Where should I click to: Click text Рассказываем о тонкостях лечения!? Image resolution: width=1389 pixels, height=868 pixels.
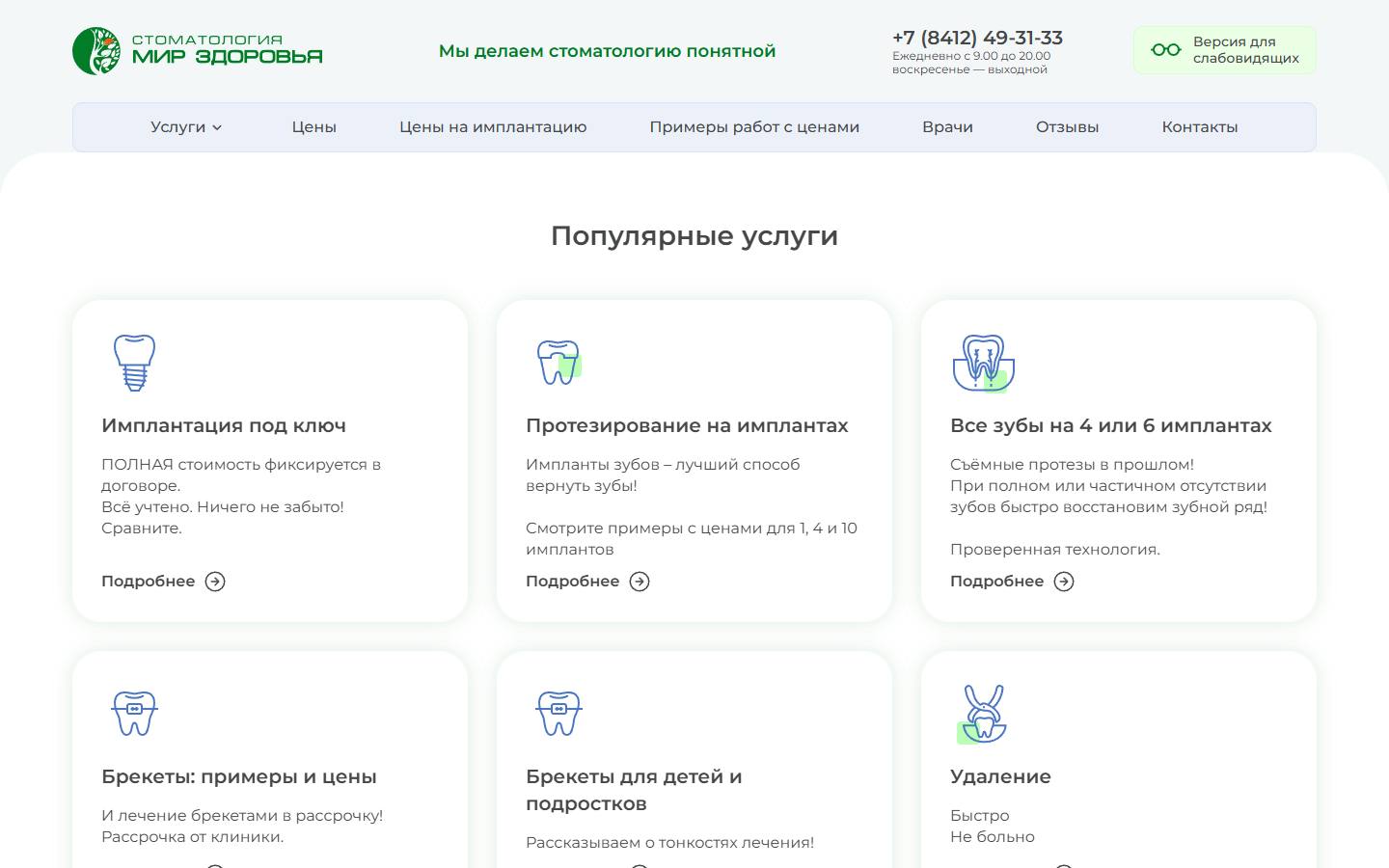[x=669, y=842]
